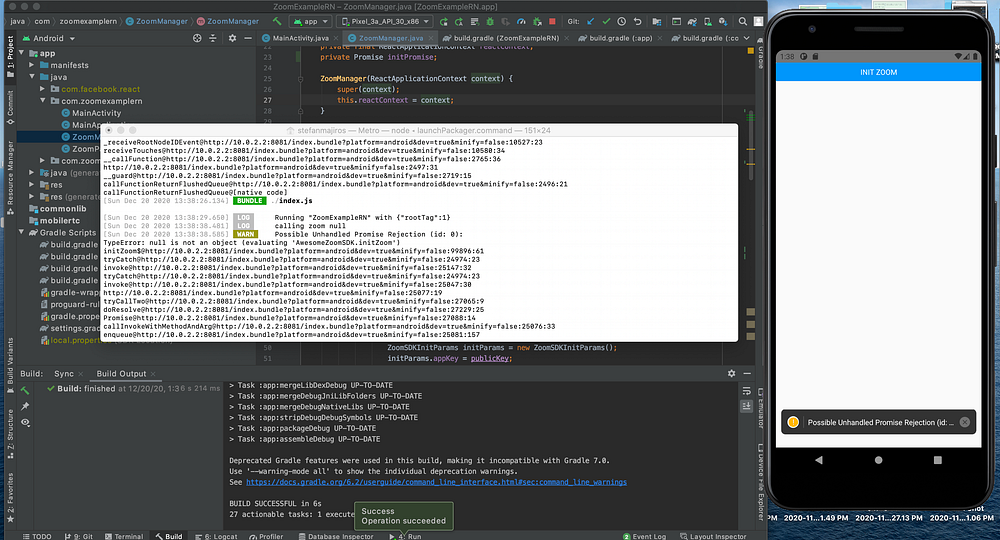The image size is (1000, 540).
Task: Click the Make Project hammer icon in toolbar
Action: pos(277,21)
